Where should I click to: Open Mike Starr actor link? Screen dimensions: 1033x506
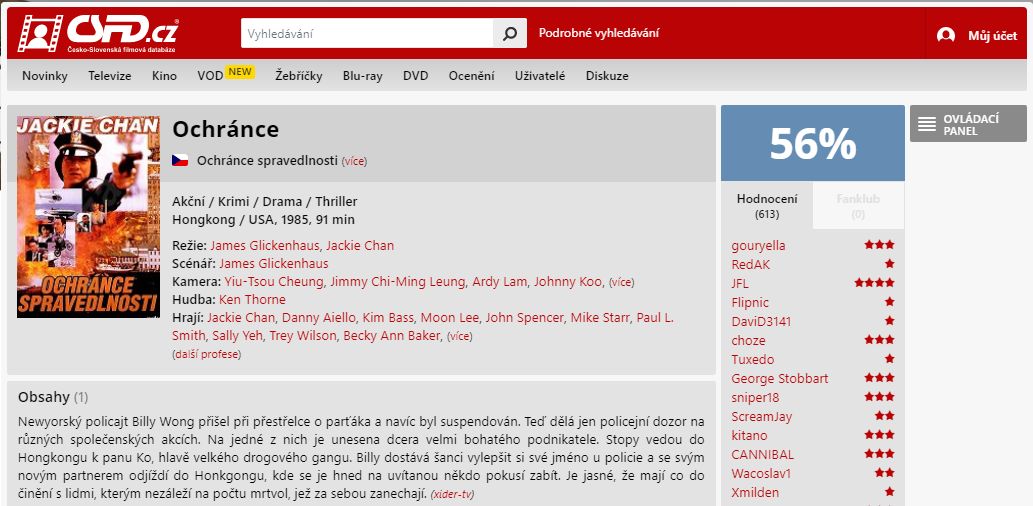tap(600, 318)
